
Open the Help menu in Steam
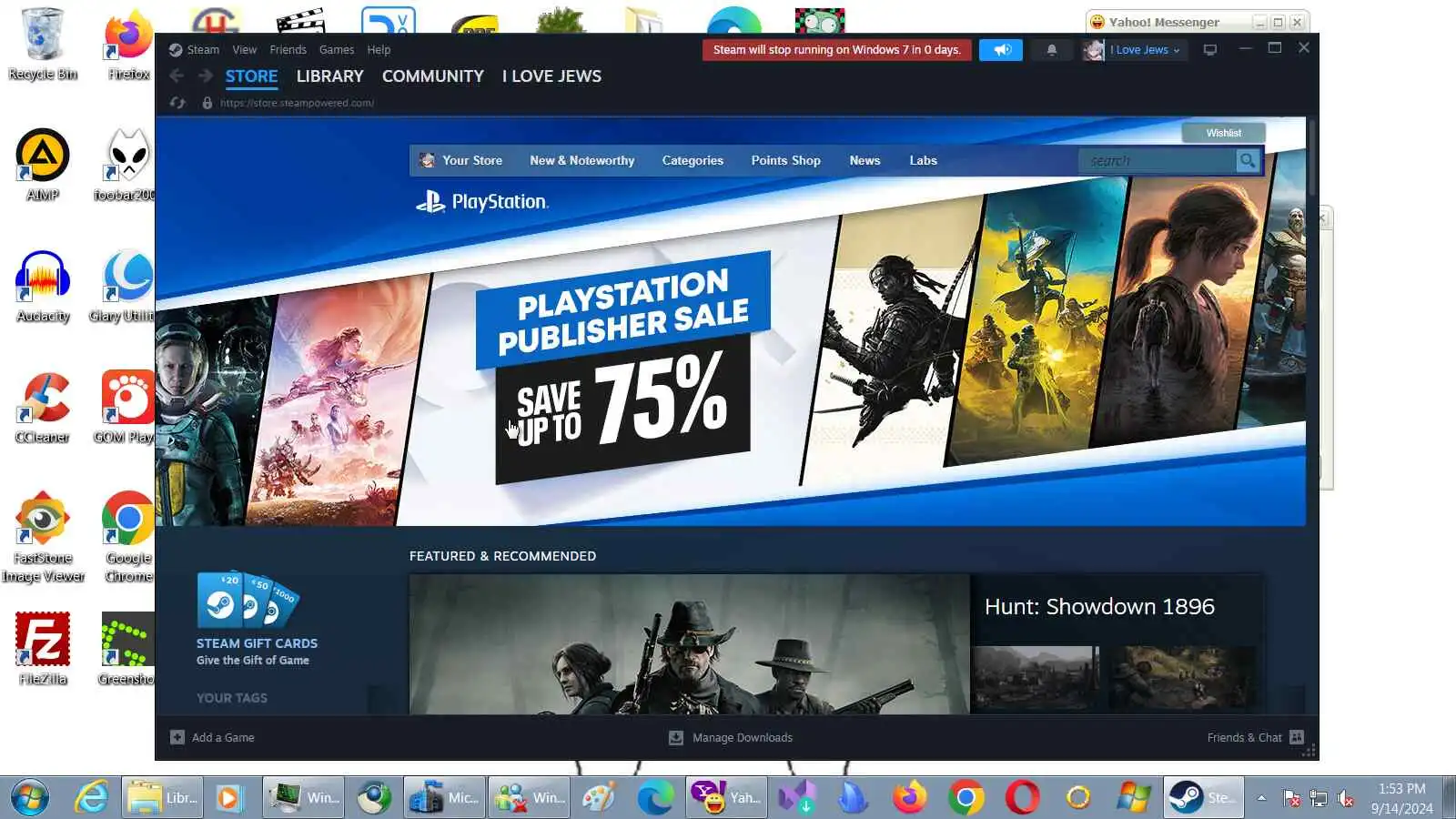point(379,50)
